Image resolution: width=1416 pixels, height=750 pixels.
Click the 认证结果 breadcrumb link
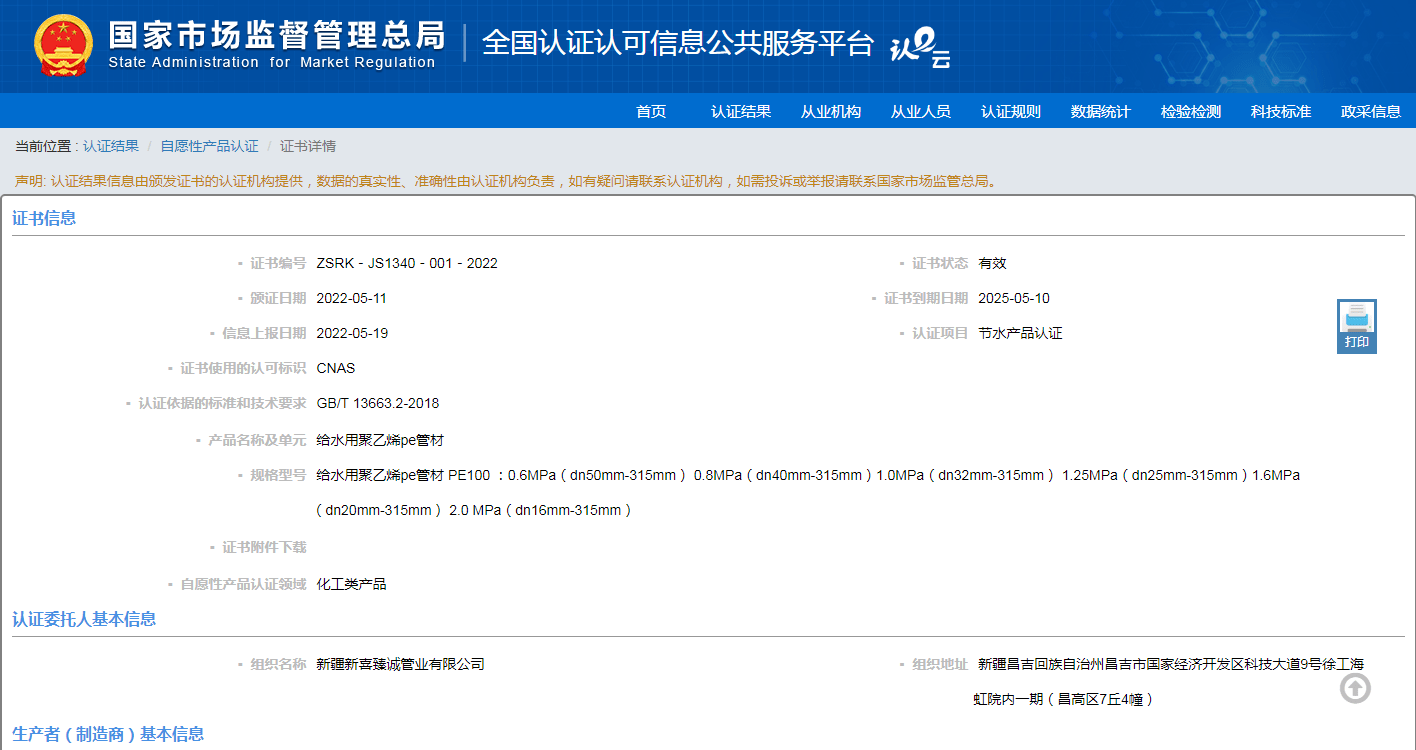coord(111,146)
